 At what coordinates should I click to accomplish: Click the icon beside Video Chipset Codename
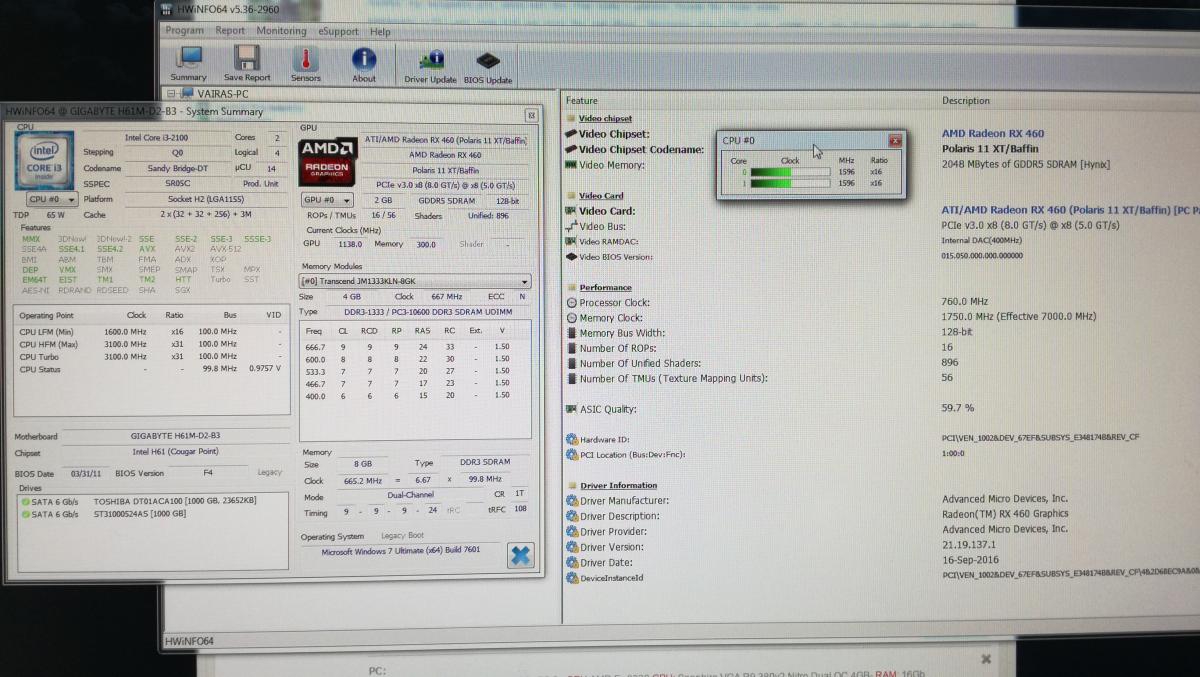(571, 149)
